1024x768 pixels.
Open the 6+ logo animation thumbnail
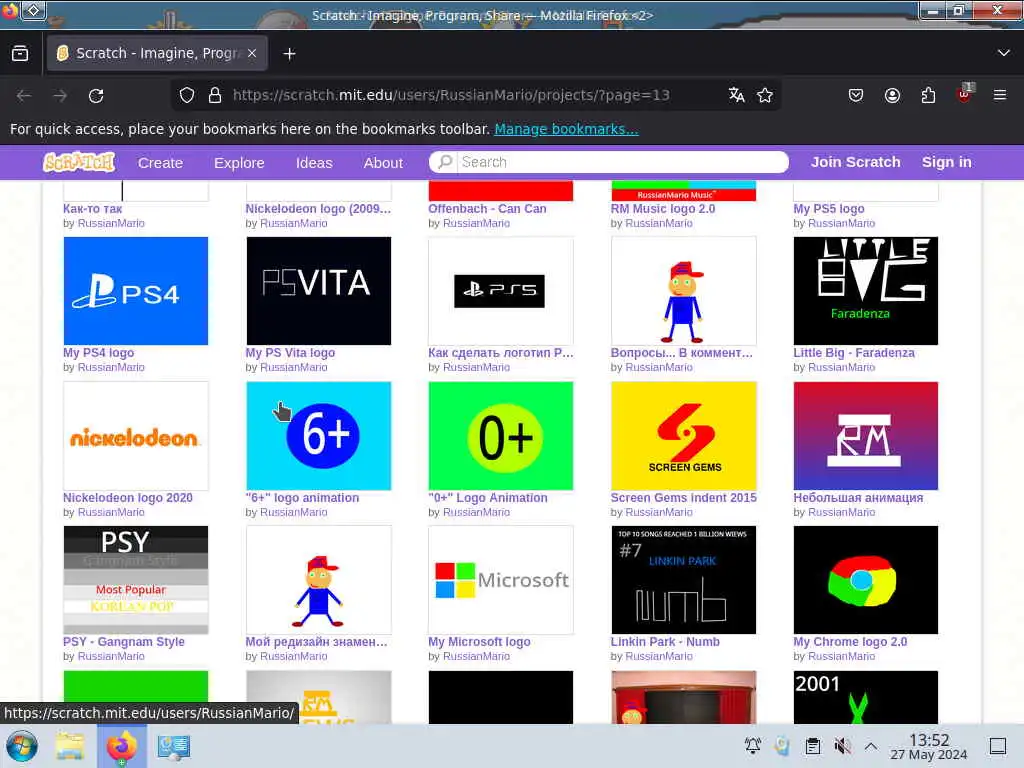319,436
